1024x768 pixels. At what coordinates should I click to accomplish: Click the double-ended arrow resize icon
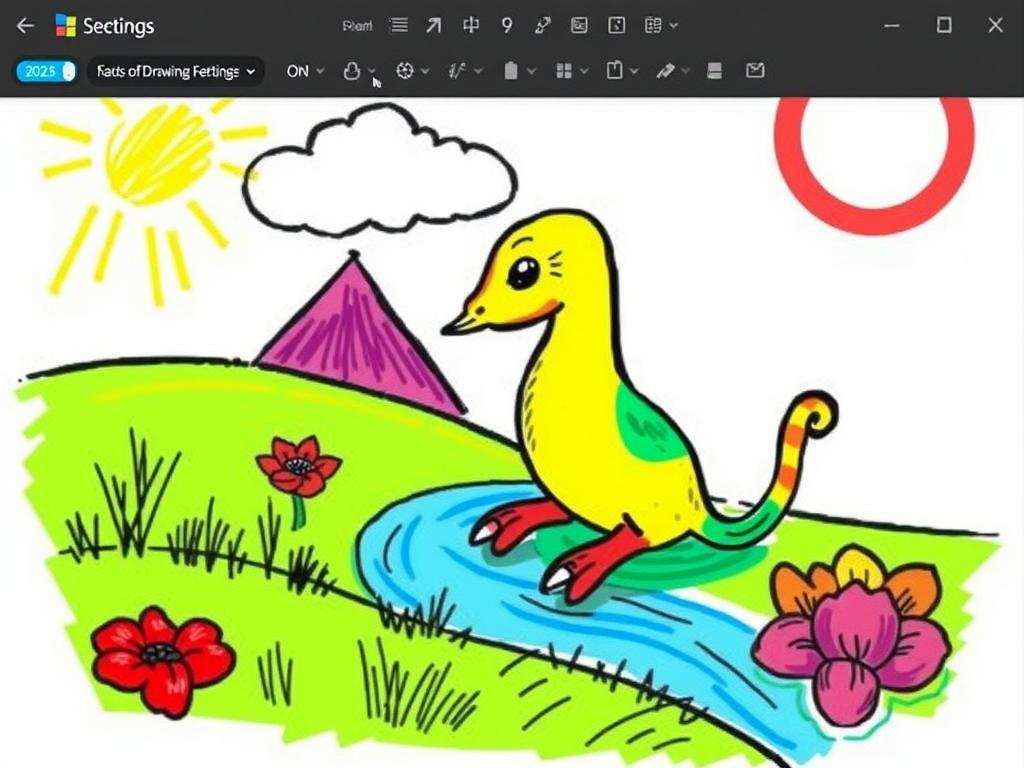[x=542, y=26]
